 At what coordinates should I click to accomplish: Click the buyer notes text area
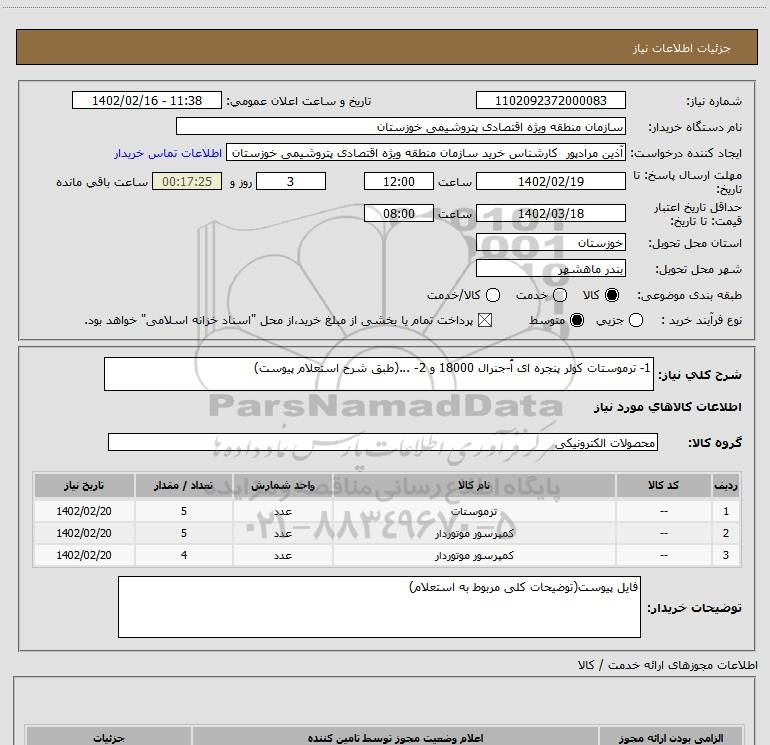(x=379, y=607)
